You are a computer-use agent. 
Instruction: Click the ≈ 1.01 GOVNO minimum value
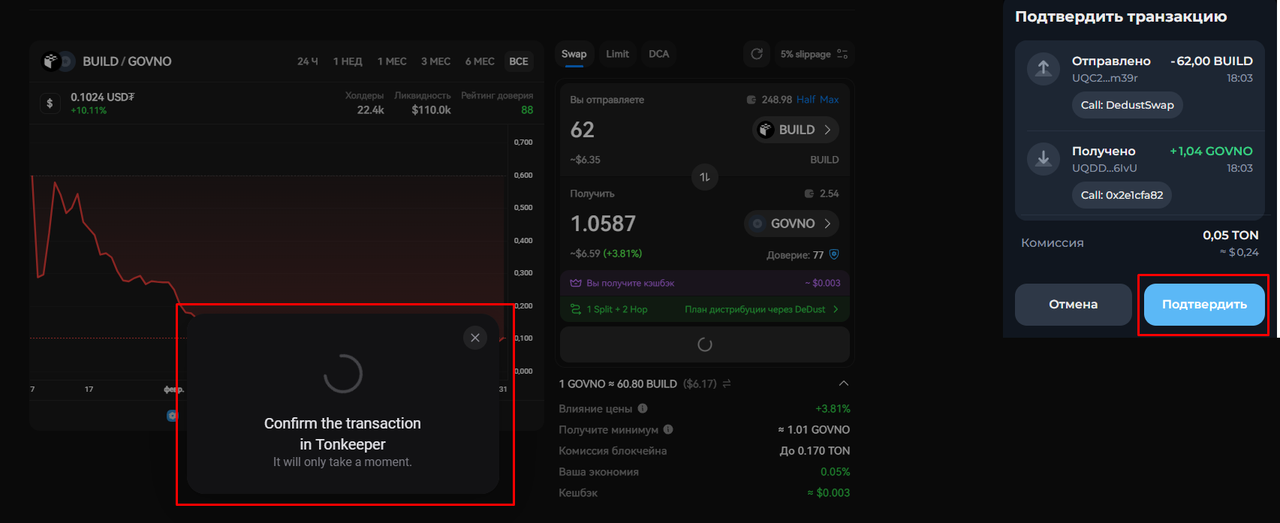pos(813,429)
